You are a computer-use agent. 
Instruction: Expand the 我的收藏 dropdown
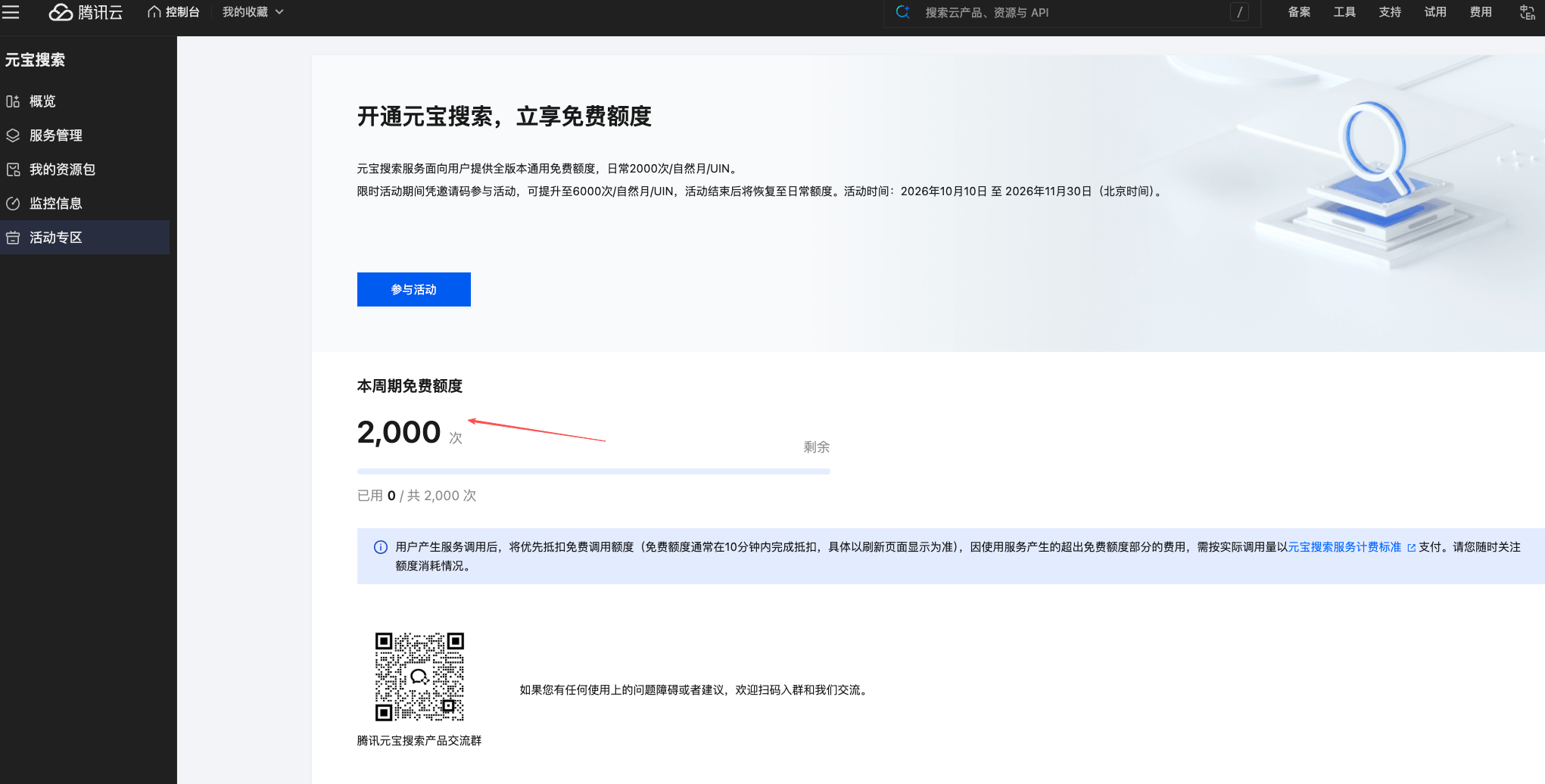(253, 12)
